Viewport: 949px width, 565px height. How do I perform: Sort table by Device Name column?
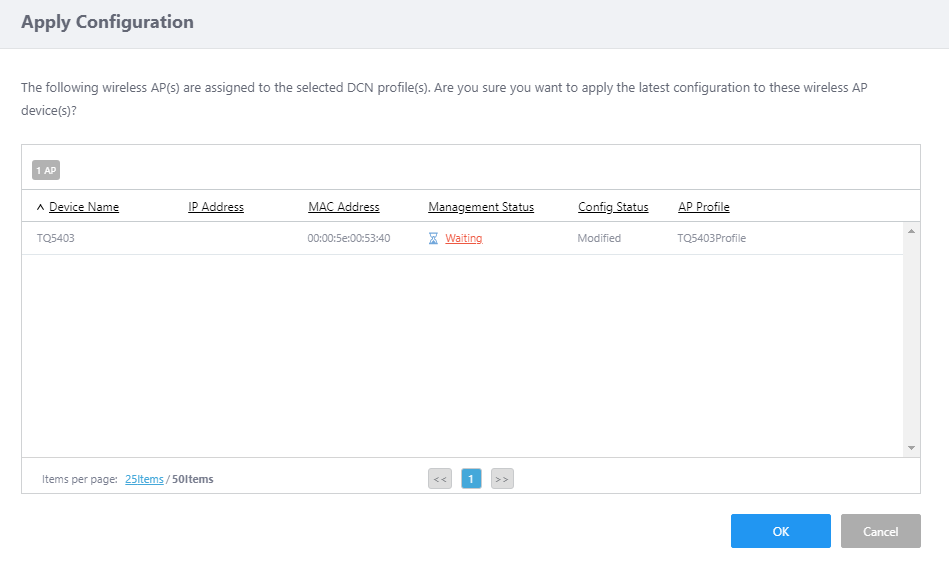coord(84,207)
